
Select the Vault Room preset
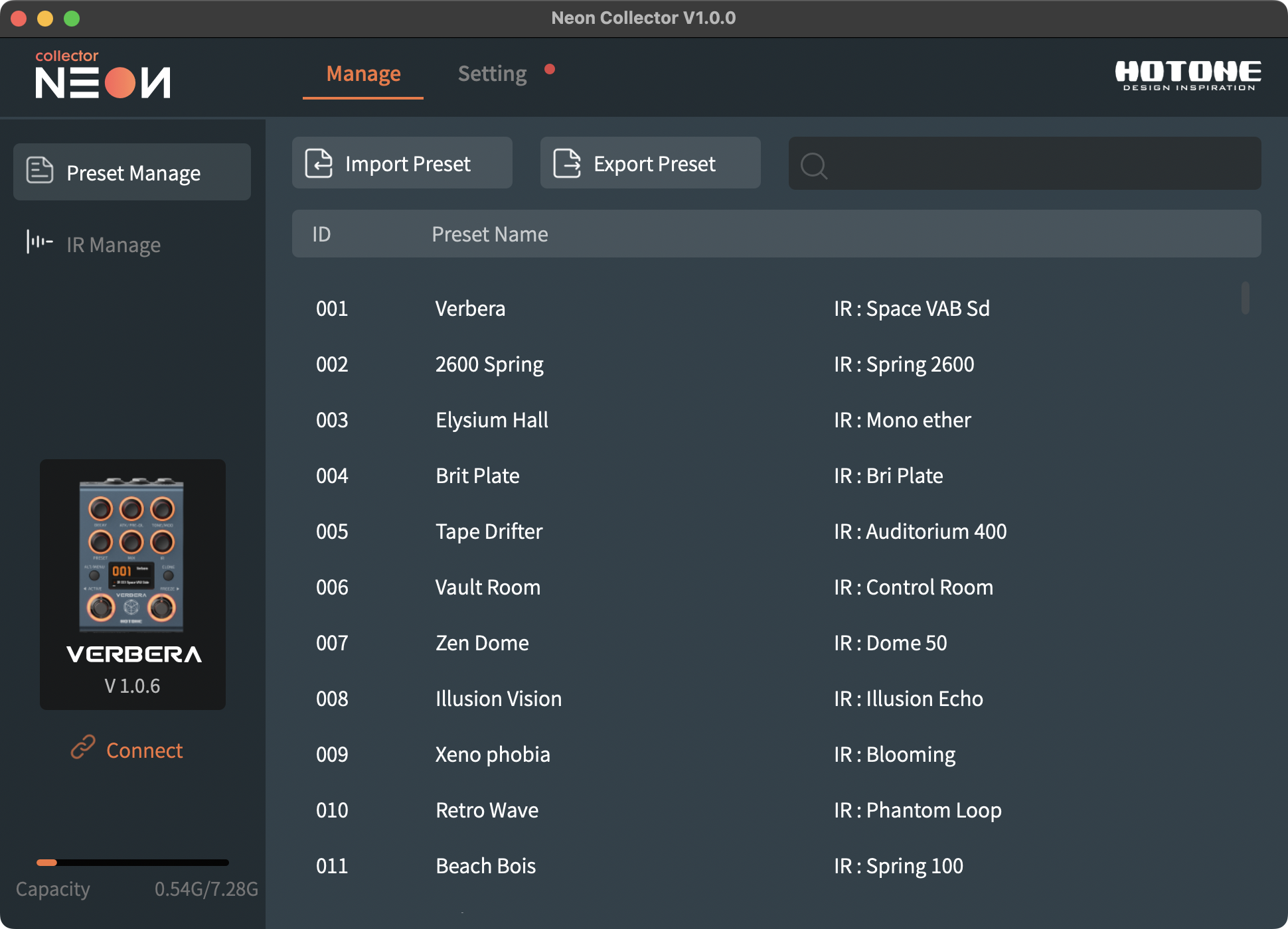(x=764, y=587)
